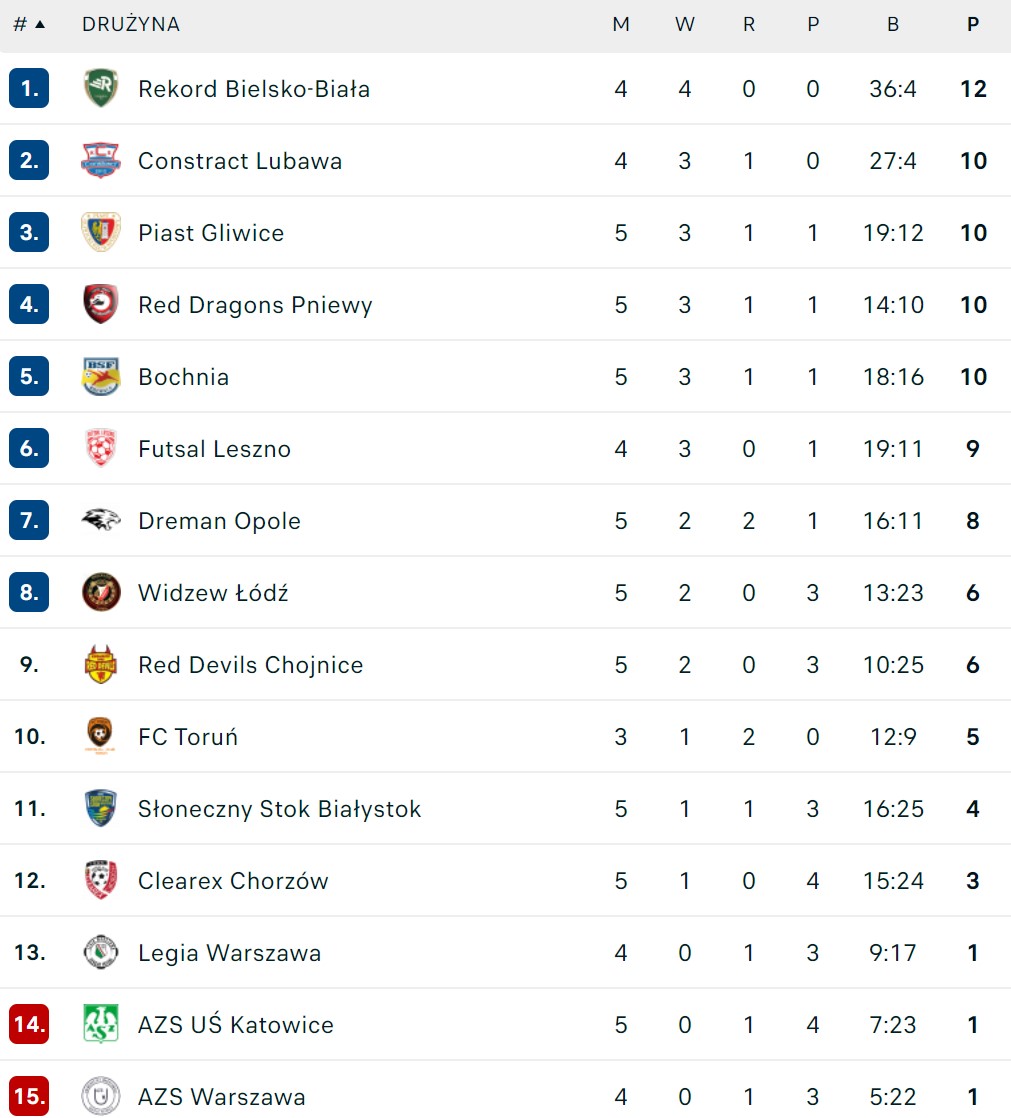Open the FC Toruń team link
This screenshot has height=1118, width=1011.
pyautogui.click(x=188, y=737)
